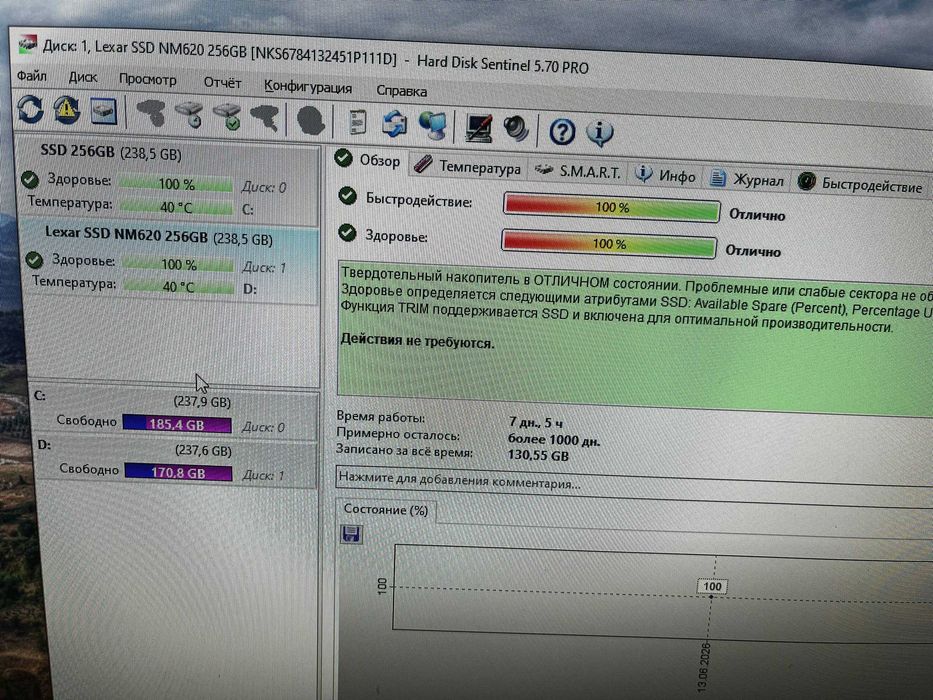Open the Отчёт menu

click(222, 83)
